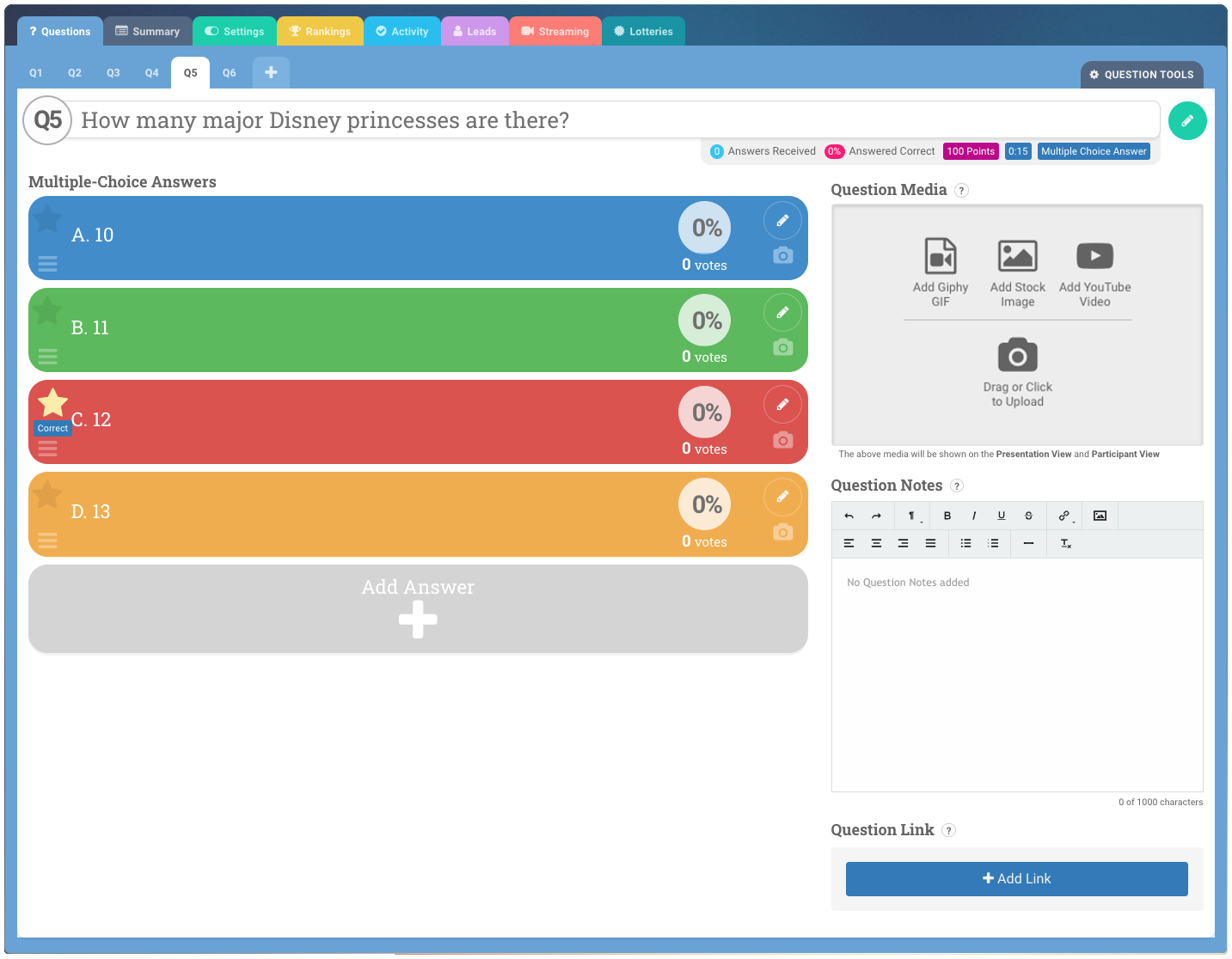Add a photo to answer A. 10

click(x=782, y=255)
